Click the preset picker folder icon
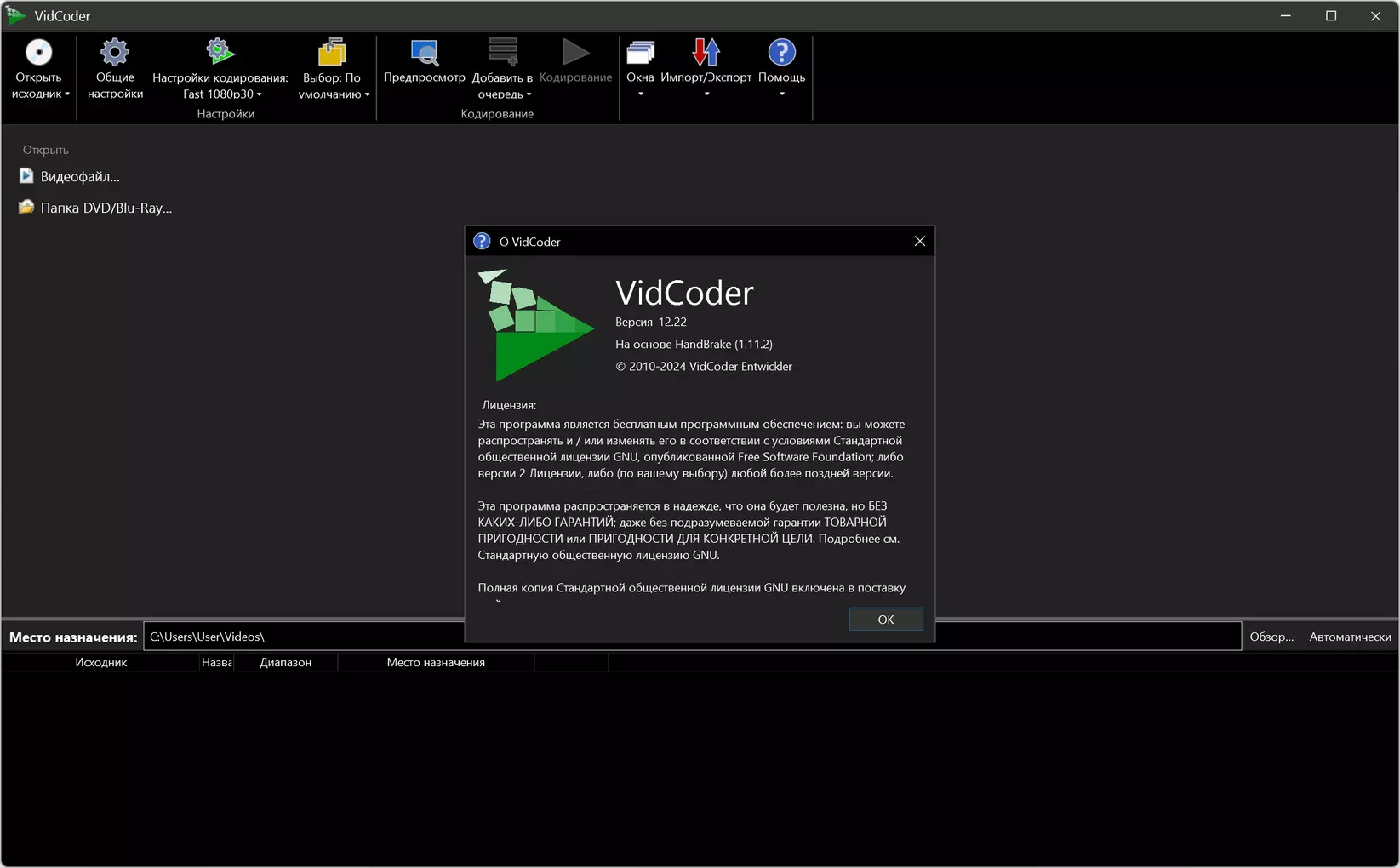The width and height of the screenshot is (1400, 868). coord(332,52)
